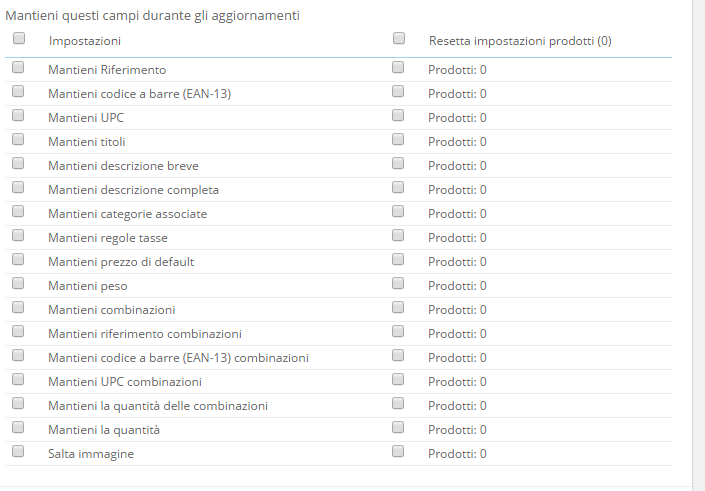The height and width of the screenshot is (491, 705).
Task: Tick 'Mantieni UPC combinazioni' checkbox
Action: (18, 380)
